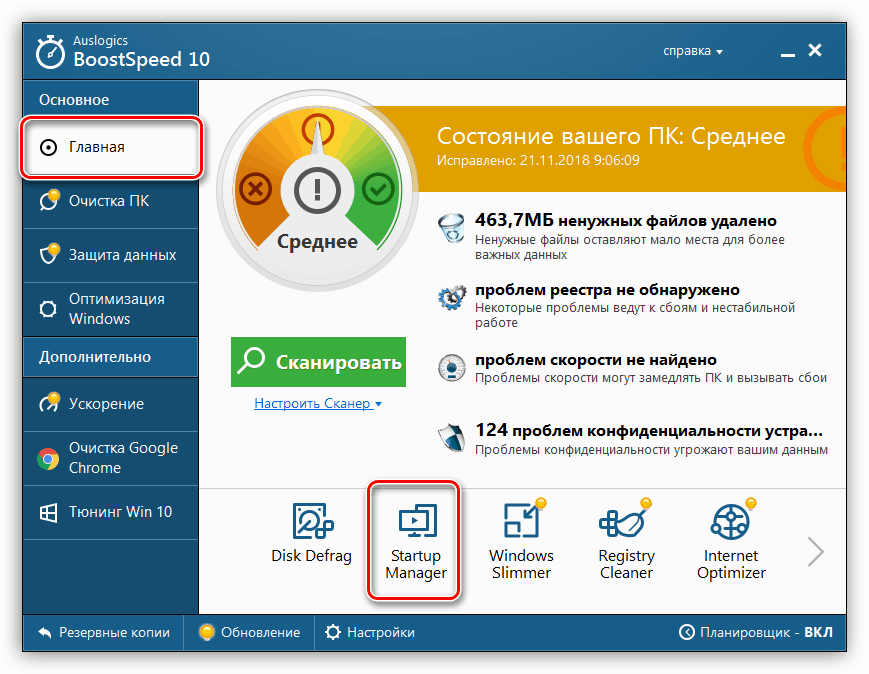Open Резервные копии backups
Image resolution: width=869 pixels, height=674 pixels.
104,632
